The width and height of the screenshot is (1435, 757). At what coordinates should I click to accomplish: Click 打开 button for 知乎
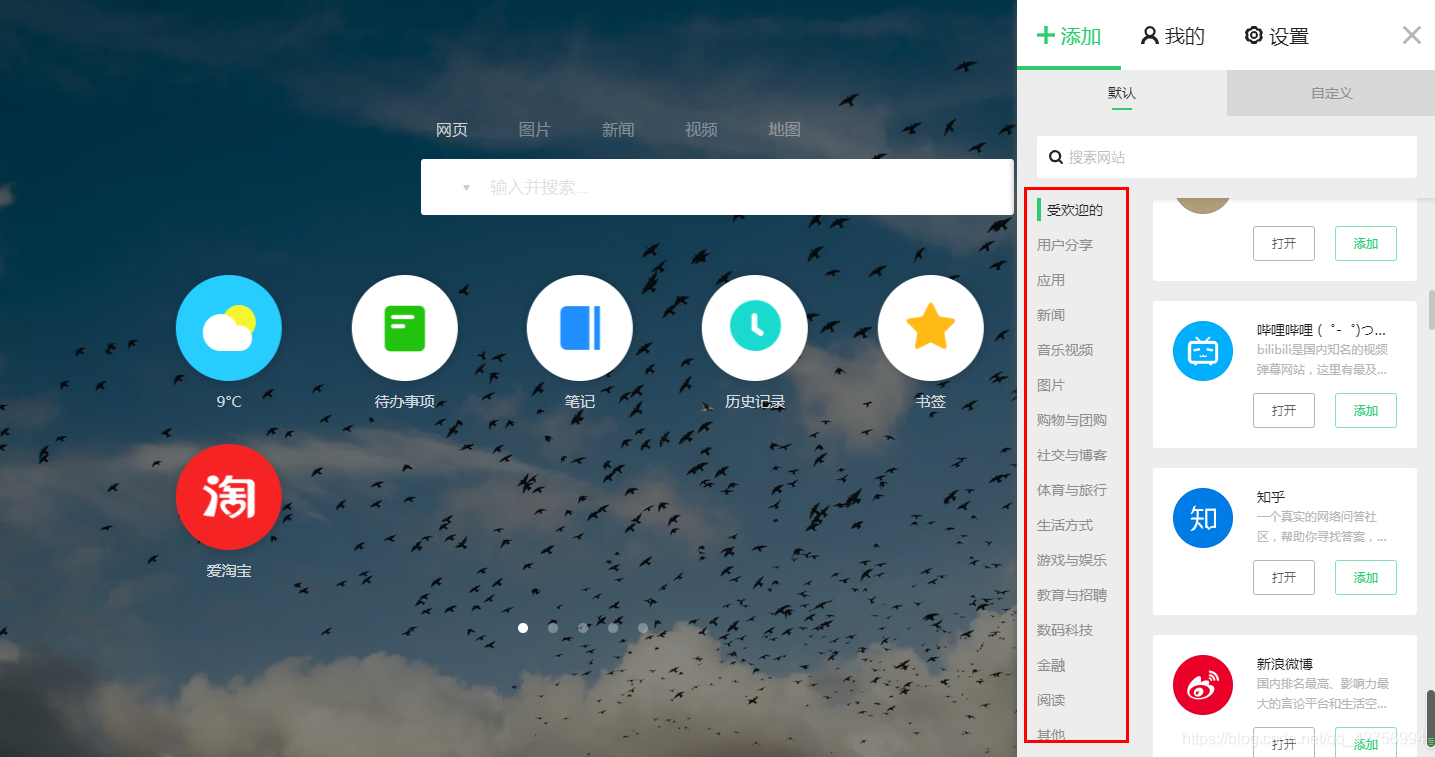(x=1284, y=578)
